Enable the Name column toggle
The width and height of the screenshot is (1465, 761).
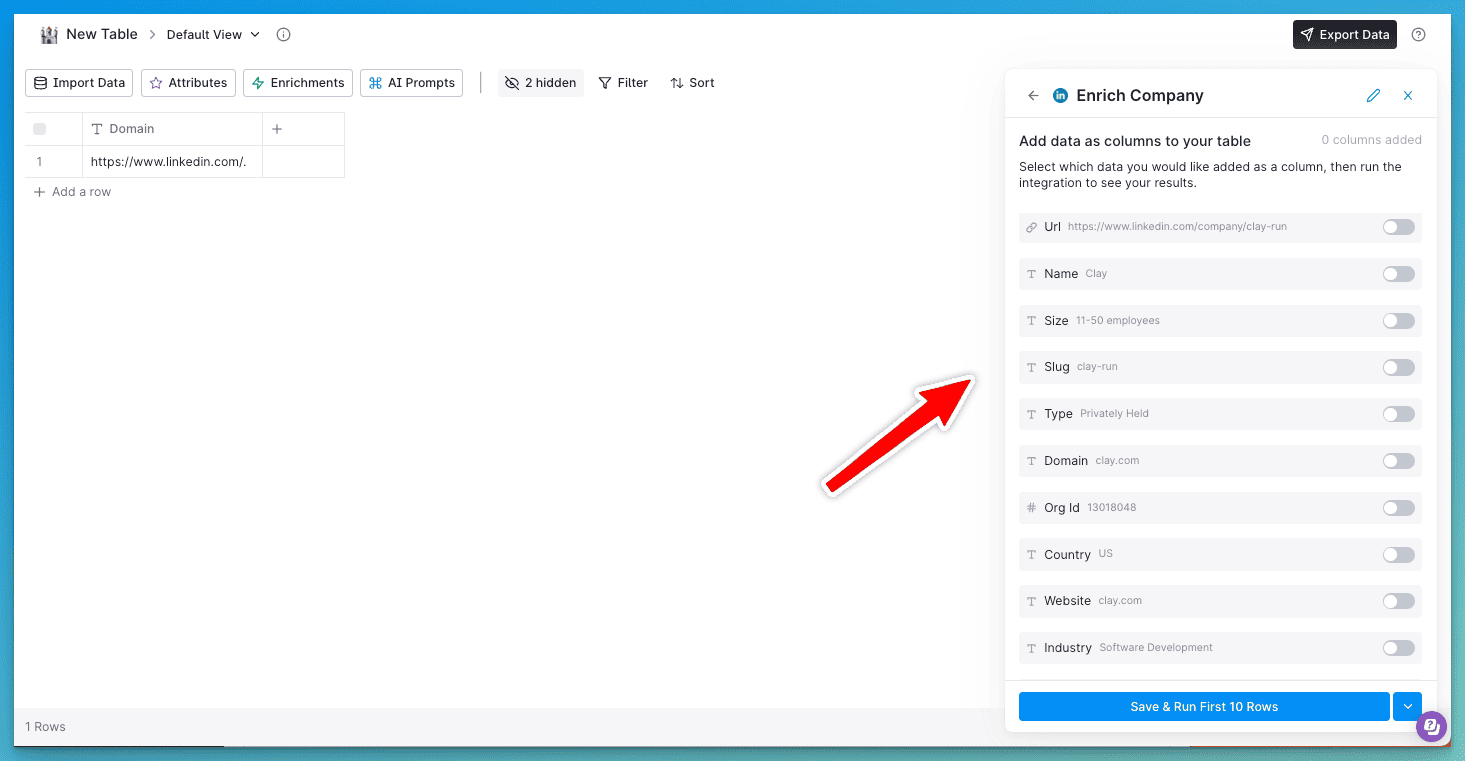1398,274
